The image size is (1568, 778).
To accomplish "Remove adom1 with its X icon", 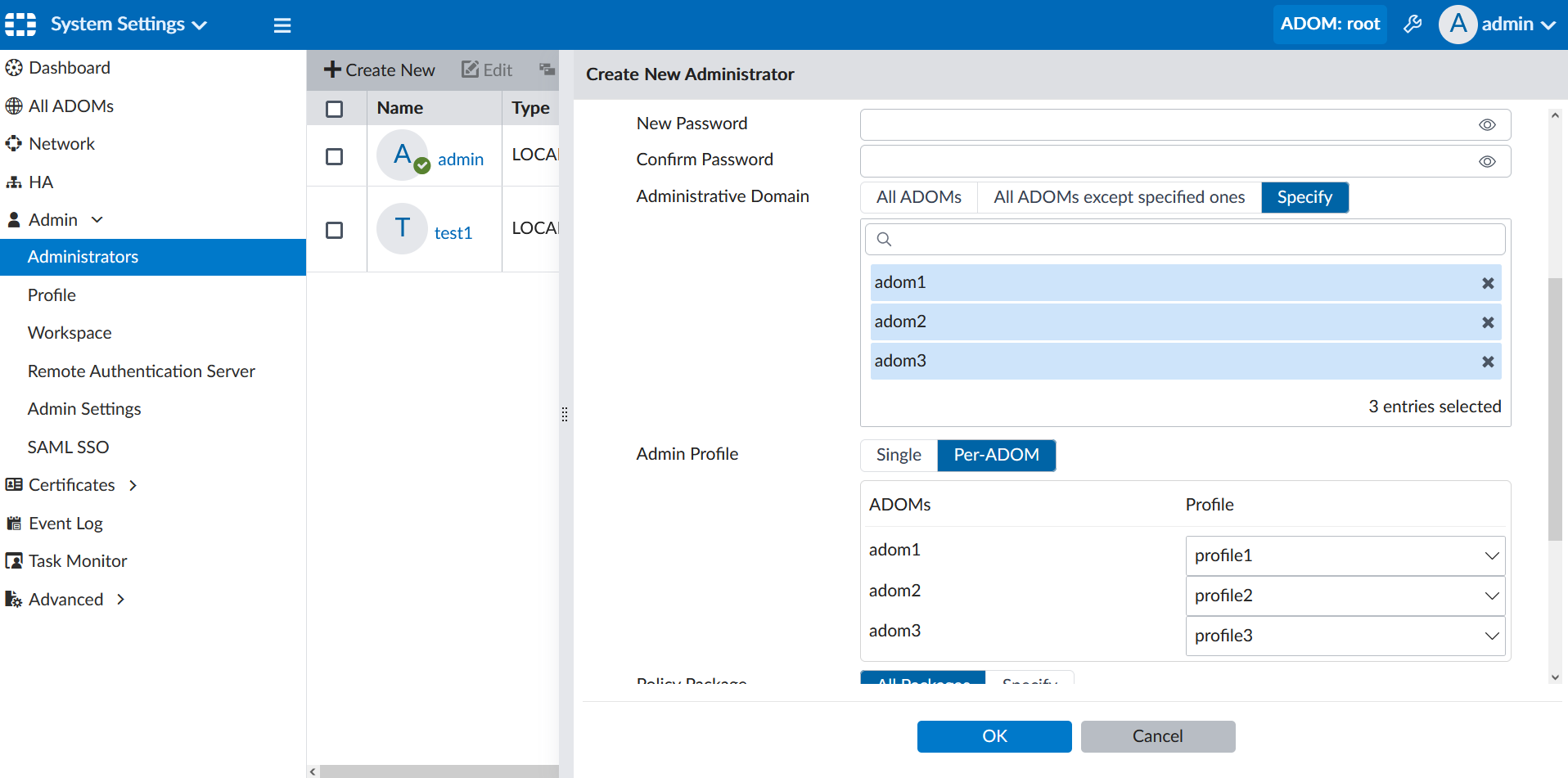I will coord(1487,283).
